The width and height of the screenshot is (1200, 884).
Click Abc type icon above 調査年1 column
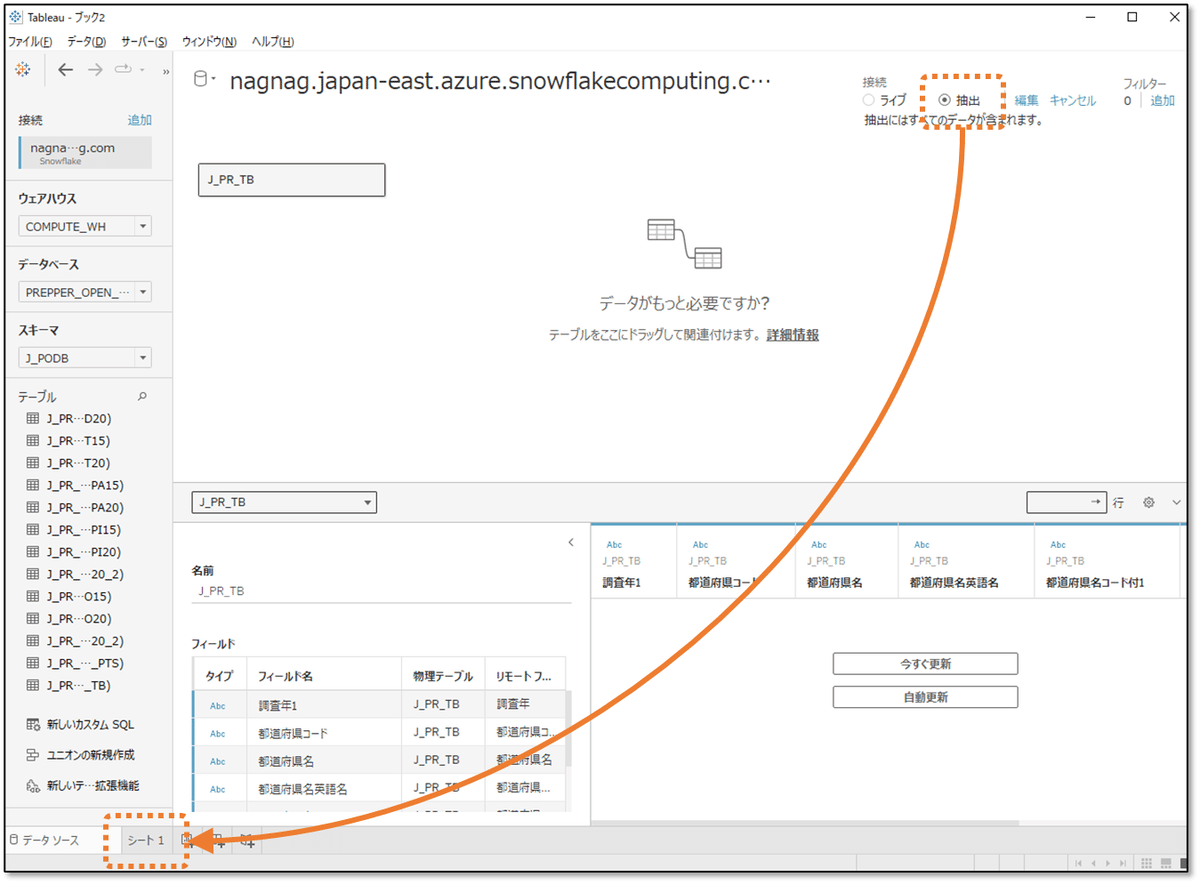click(614, 545)
